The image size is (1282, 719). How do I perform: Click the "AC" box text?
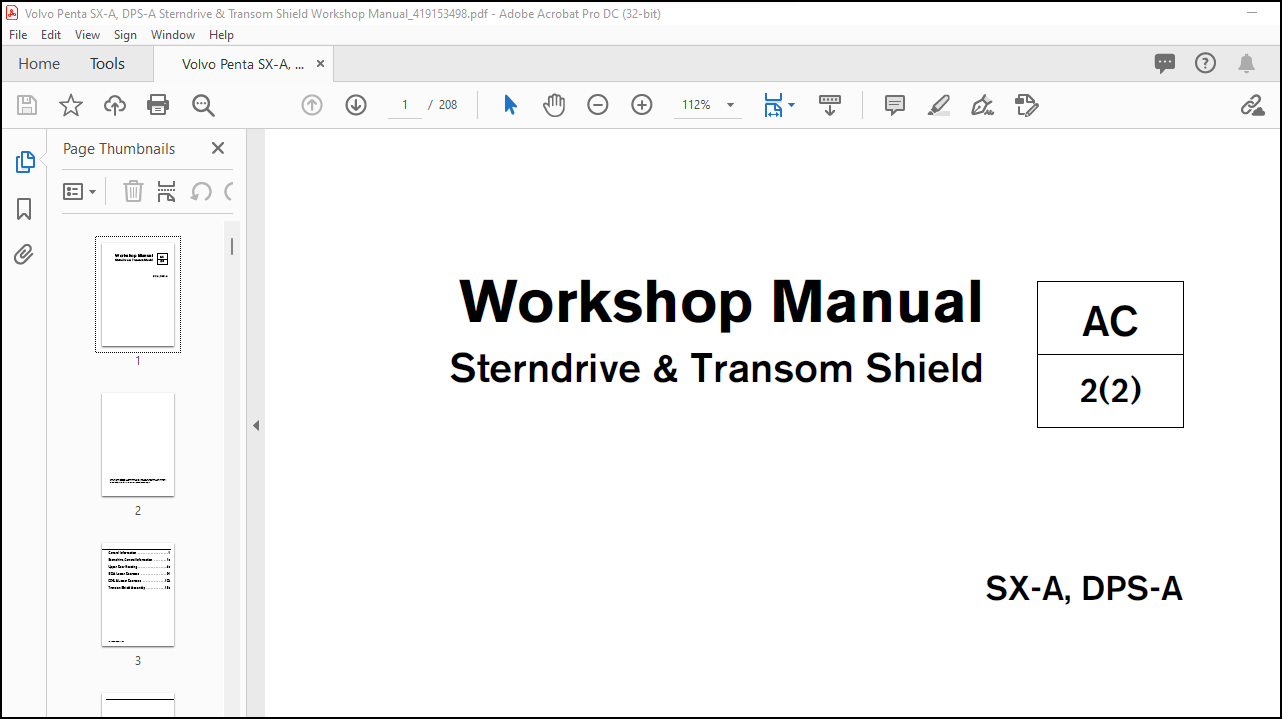[x=1110, y=321]
